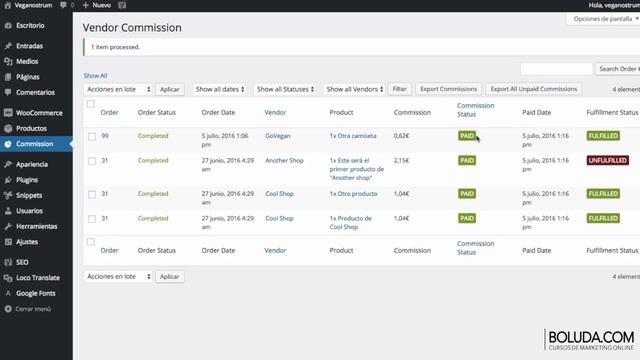The height and width of the screenshot is (360, 640).
Task: Open Show all Statuses dropdown
Action: tap(285, 89)
